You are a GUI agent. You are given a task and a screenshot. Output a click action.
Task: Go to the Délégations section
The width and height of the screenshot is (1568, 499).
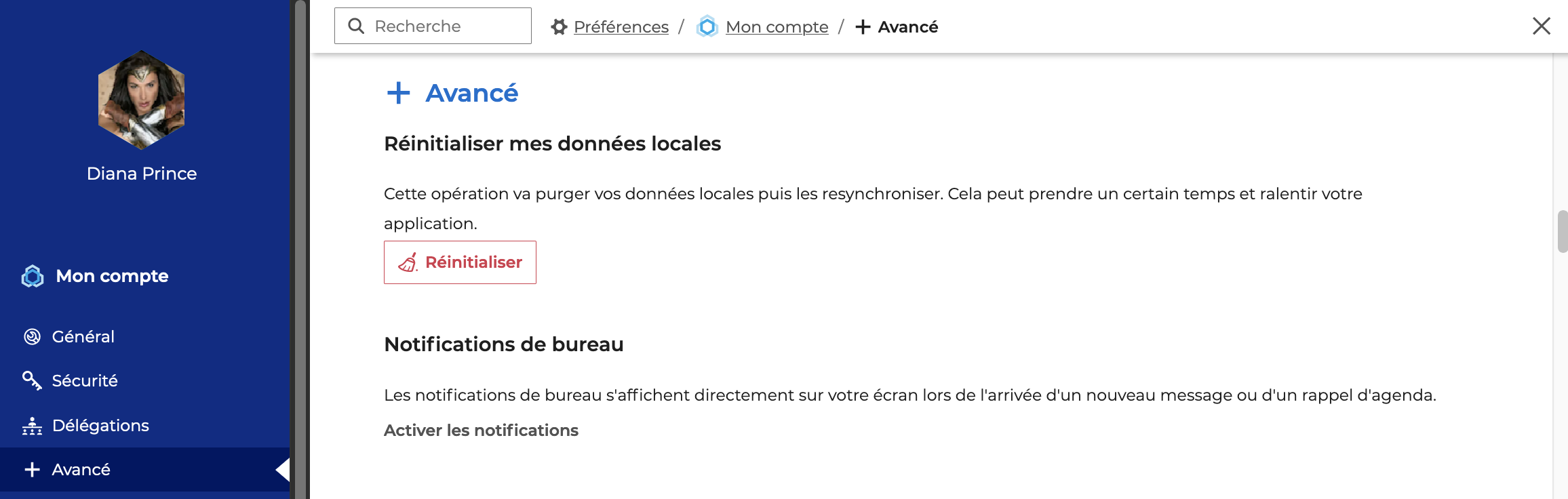pyautogui.click(x=100, y=426)
